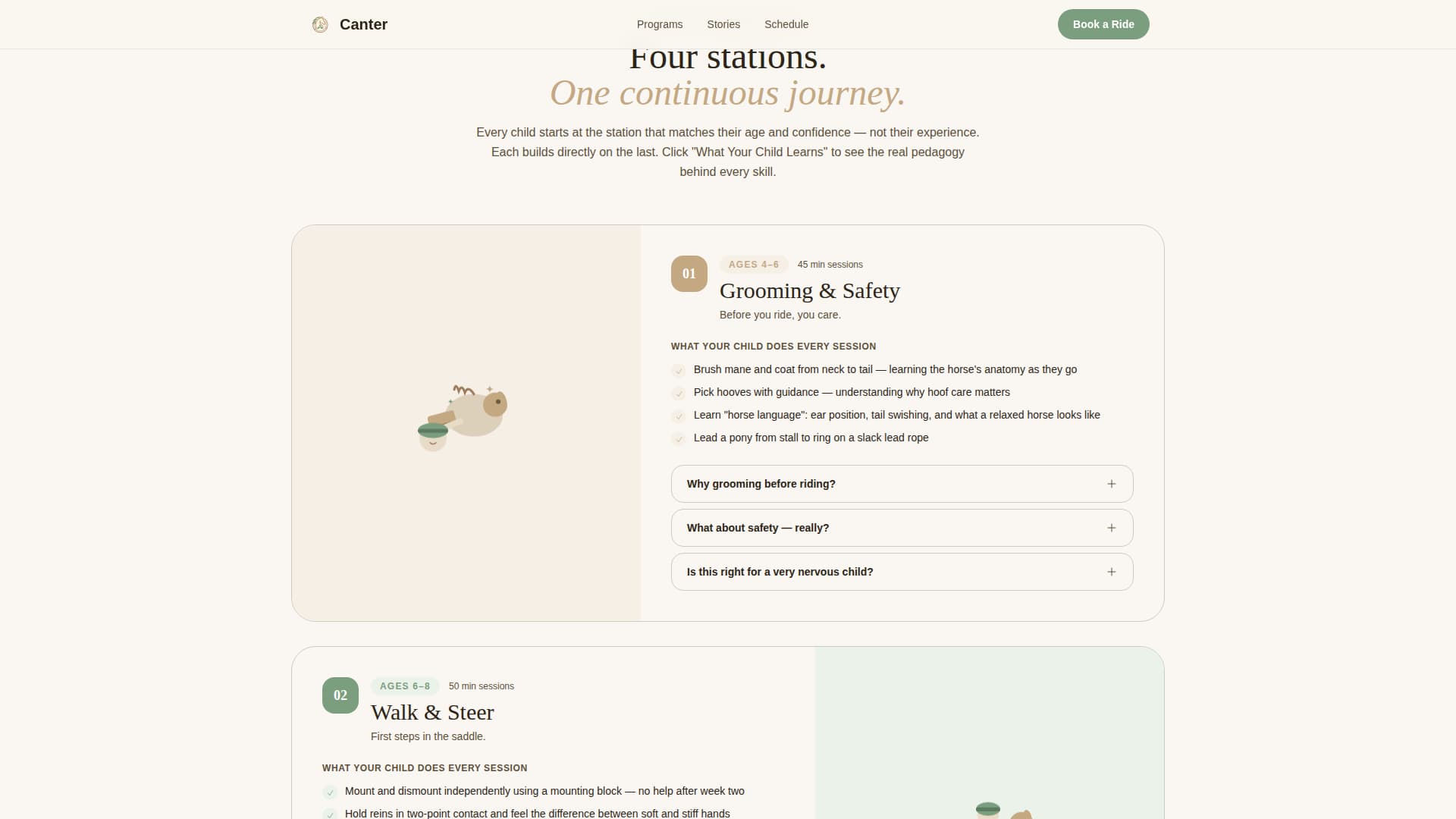
Task: Click check icon beside 'Mount and dismount independently'
Action: coord(330,792)
